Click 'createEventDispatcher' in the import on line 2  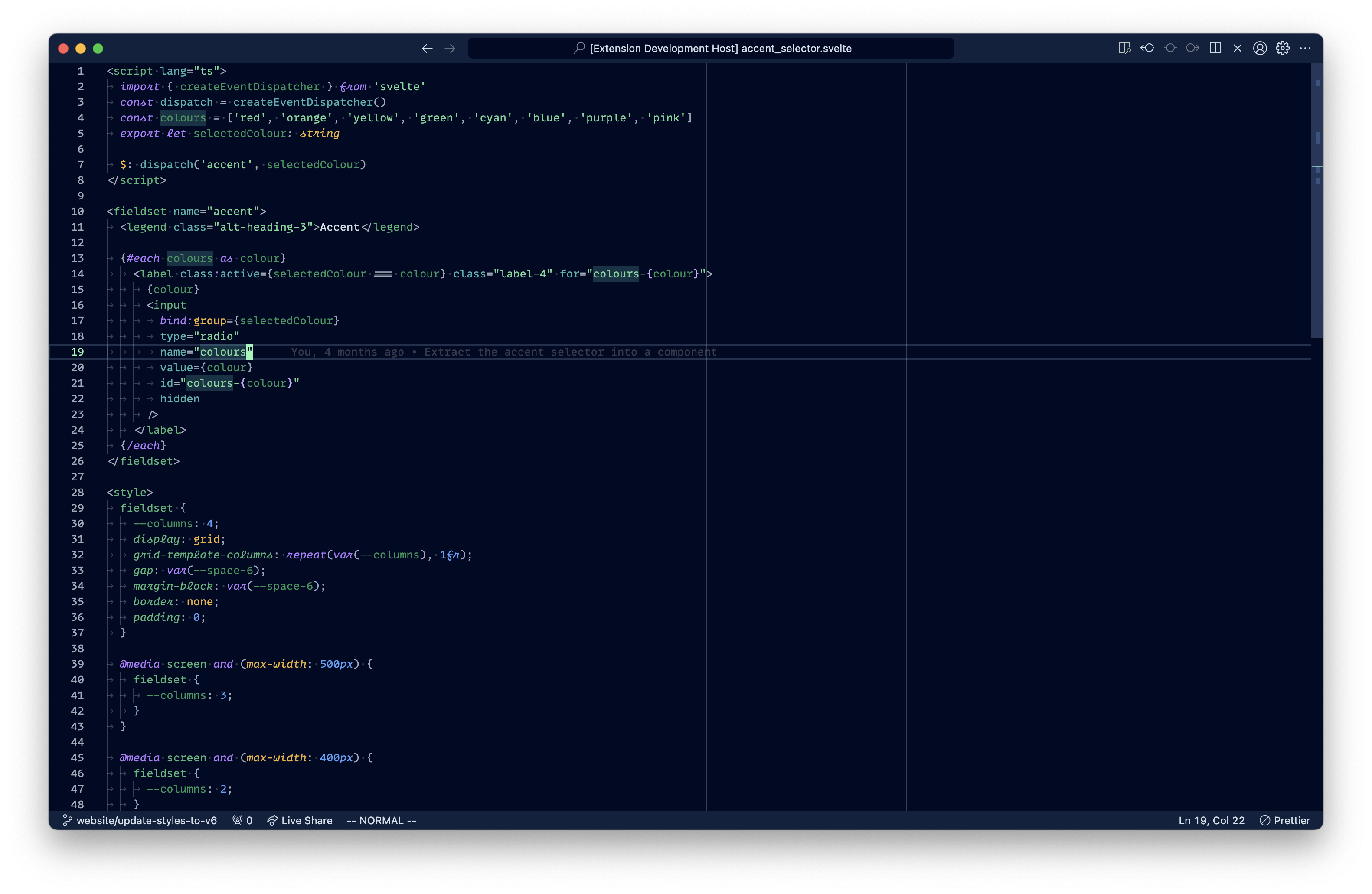[x=250, y=86]
